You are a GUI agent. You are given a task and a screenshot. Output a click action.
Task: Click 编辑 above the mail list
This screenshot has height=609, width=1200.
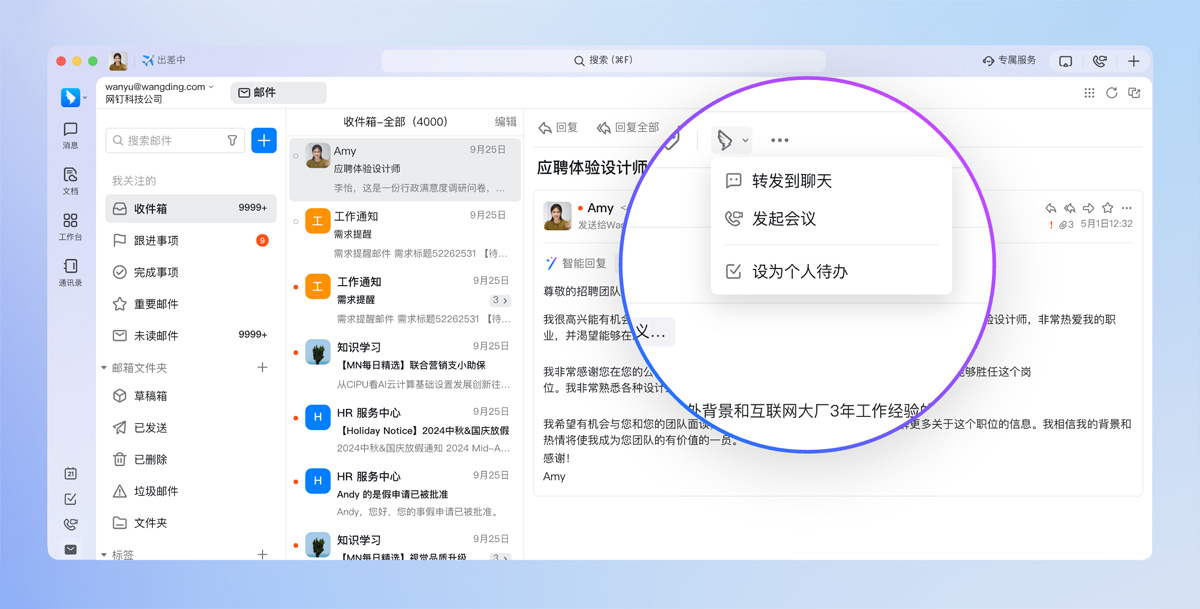(506, 122)
